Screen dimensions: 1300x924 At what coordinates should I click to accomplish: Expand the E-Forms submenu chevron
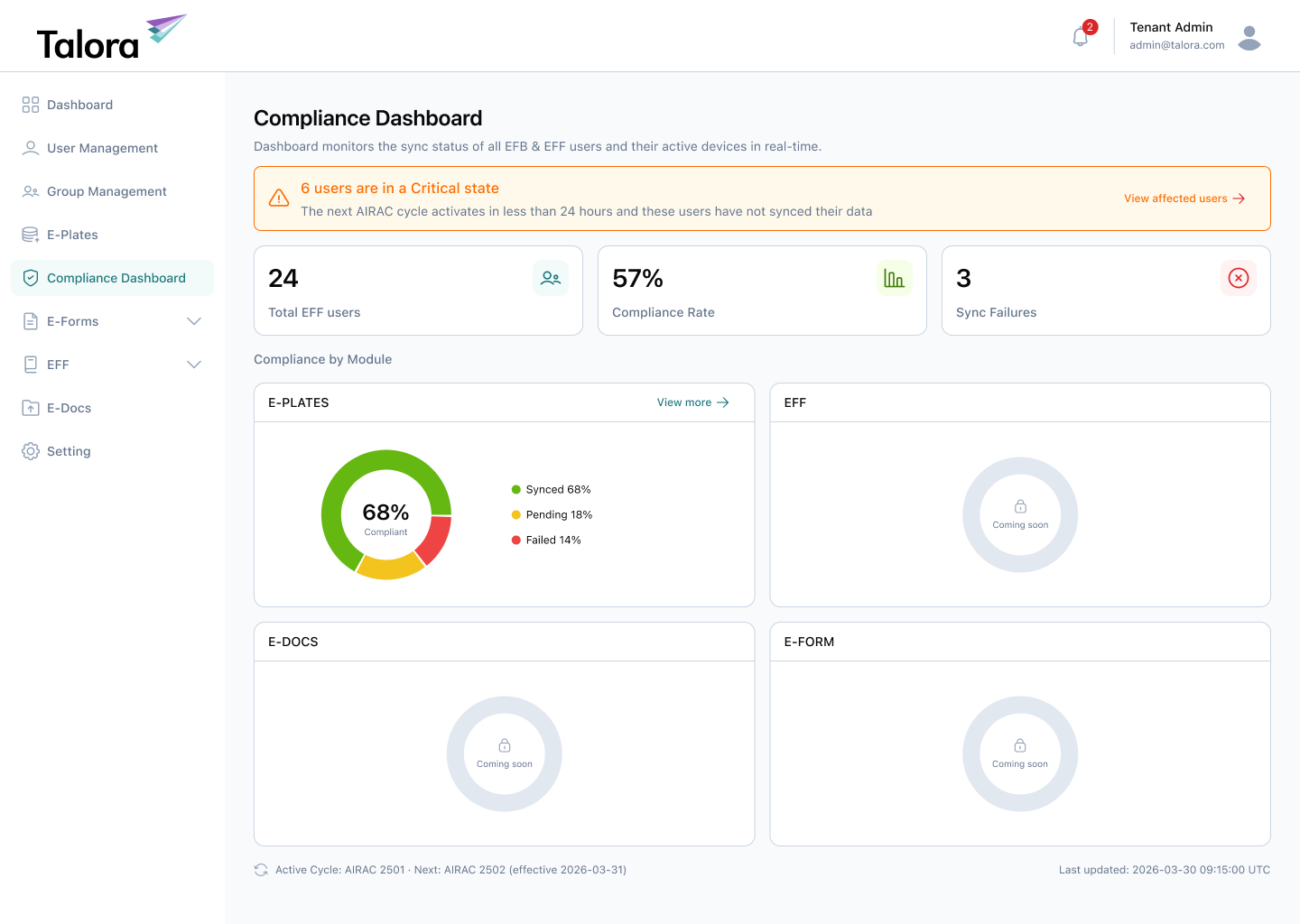[194, 321]
